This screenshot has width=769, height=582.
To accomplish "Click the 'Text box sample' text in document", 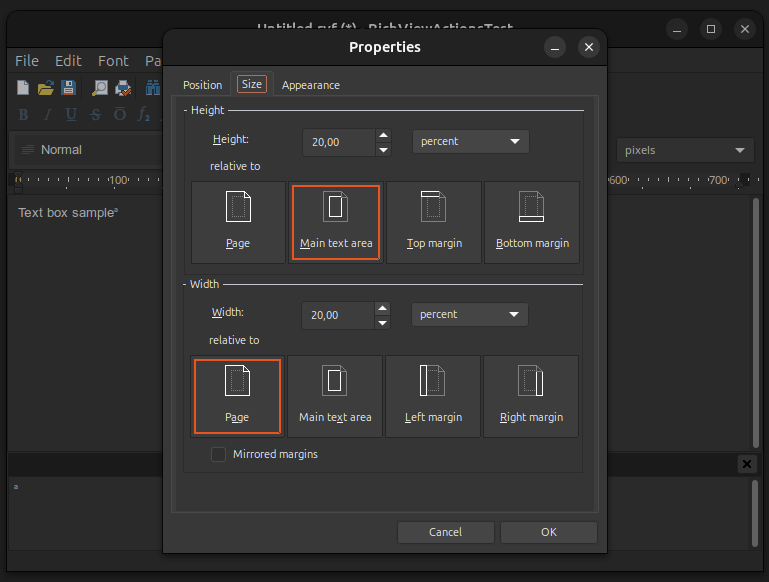I will pyautogui.click(x=68, y=212).
